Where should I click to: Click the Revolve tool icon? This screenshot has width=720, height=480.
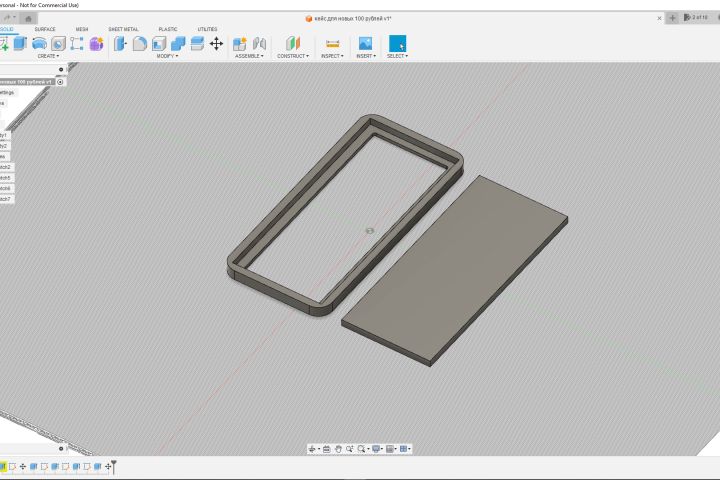[40, 43]
